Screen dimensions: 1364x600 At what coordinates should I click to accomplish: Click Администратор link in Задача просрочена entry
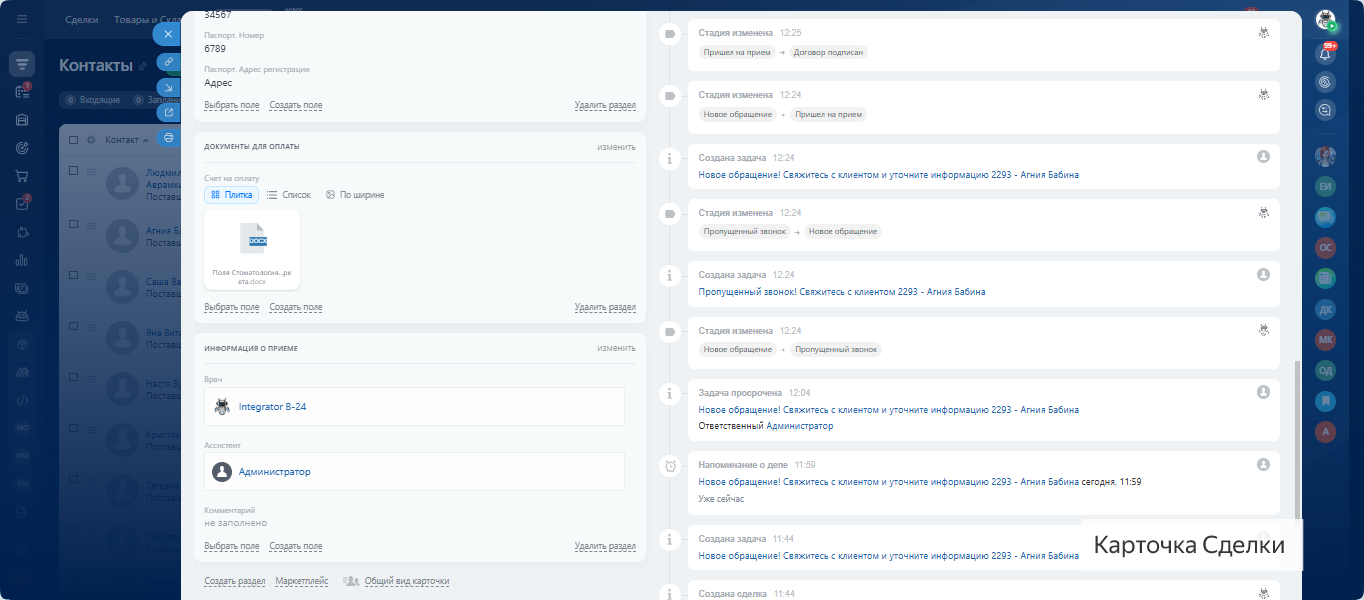799,426
